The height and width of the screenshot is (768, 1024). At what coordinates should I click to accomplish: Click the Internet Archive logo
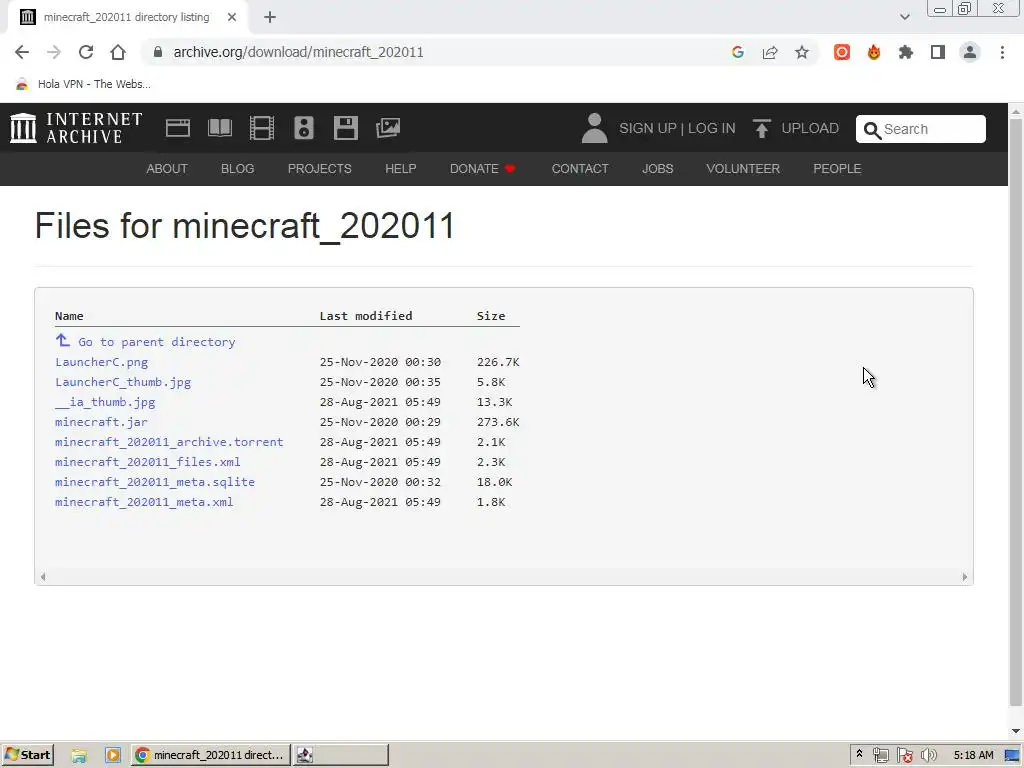[x=76, y=128]
